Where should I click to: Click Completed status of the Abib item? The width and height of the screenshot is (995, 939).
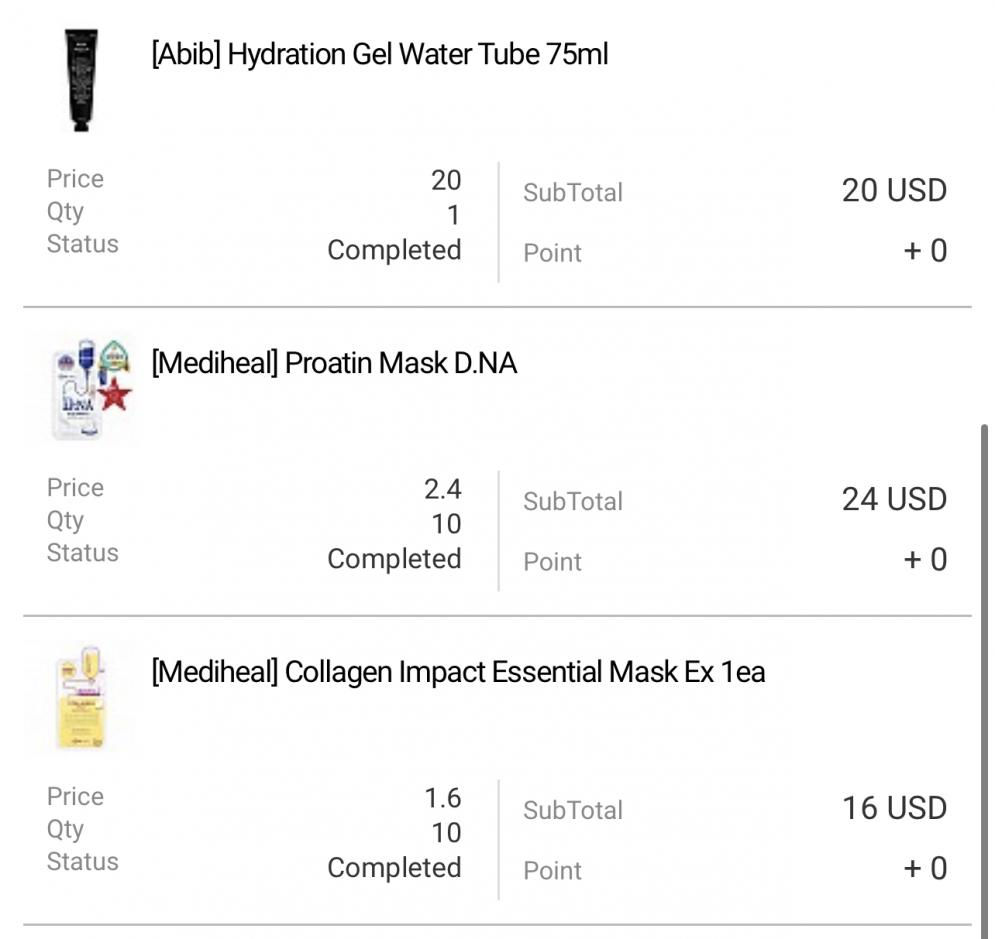click(x=394, y=250)
